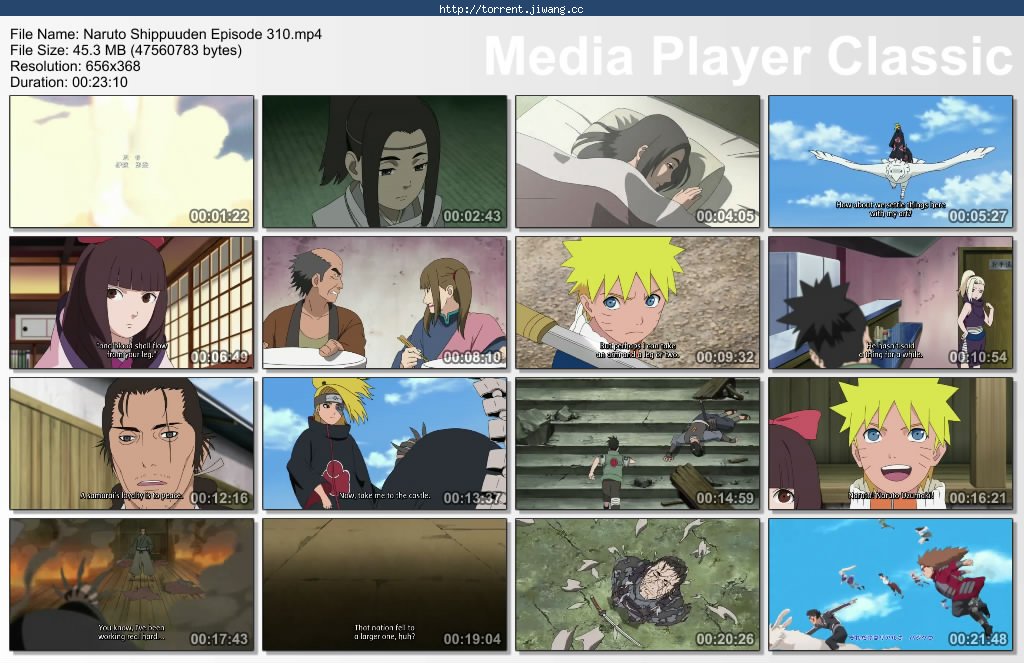
Task: Open the bird-riding frame at 00:05:27
Action: pyautogui.click(x=890, y=162)
